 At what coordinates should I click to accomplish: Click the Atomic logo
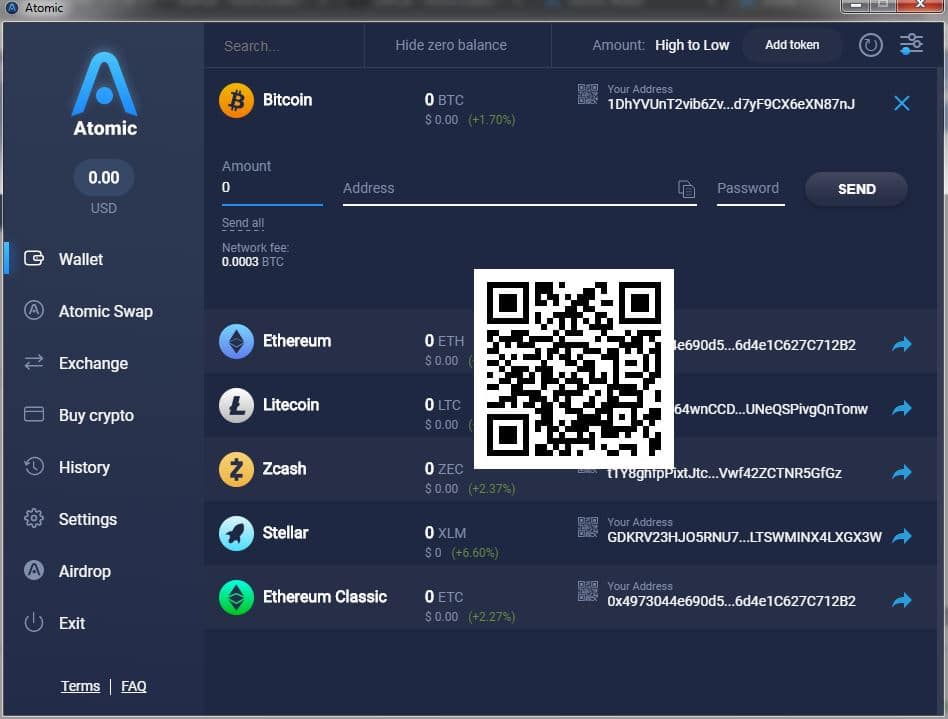(105, 94)
